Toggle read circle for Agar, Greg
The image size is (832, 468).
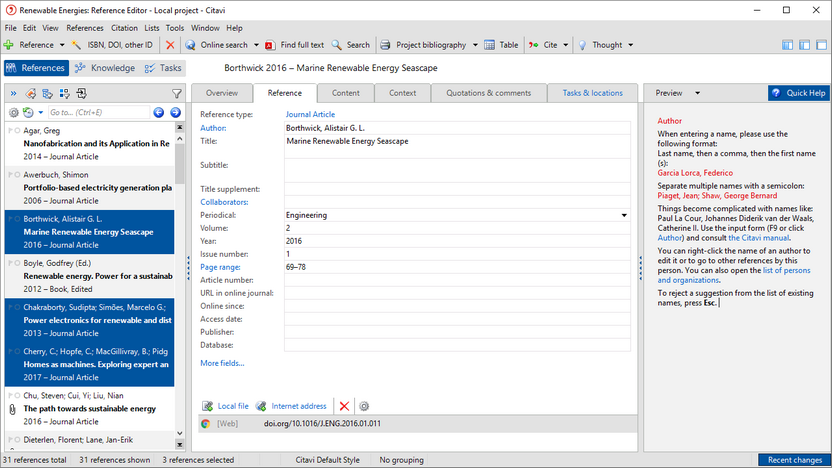coord(18,131)
